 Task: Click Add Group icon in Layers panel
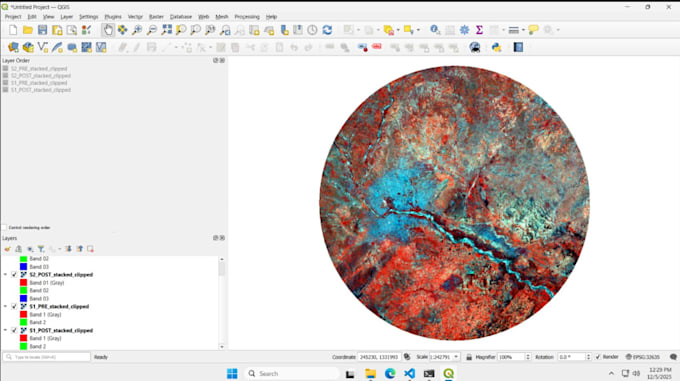[x=19, y=249]
